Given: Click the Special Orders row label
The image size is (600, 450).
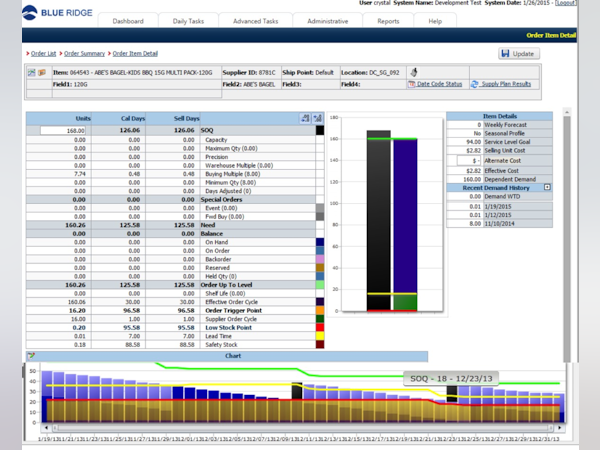Looking at the screenshot, I should [221, 199].
